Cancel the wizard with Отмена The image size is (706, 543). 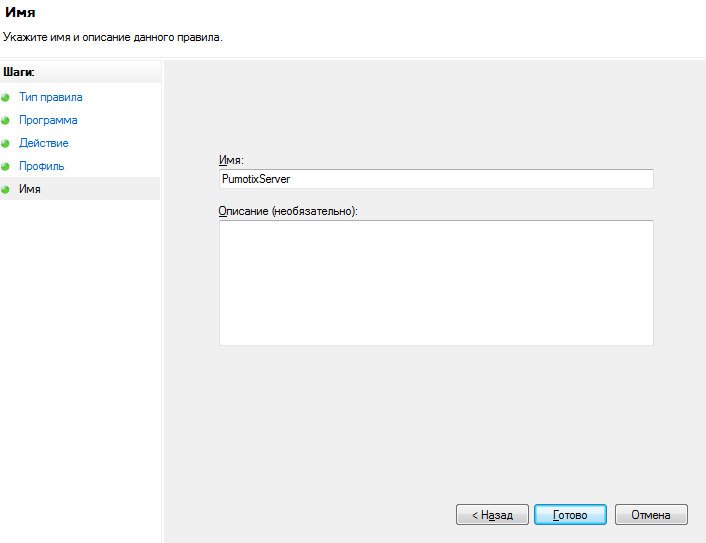coord(651,515)
